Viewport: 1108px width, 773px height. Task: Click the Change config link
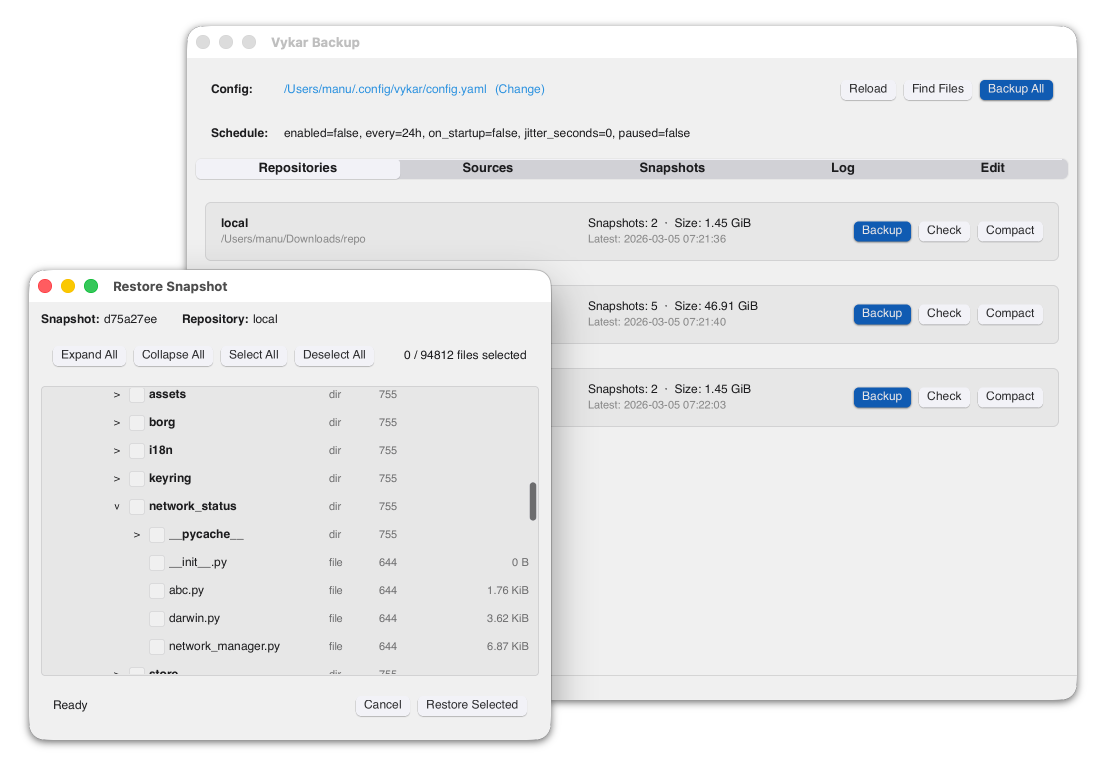(519, 89)
